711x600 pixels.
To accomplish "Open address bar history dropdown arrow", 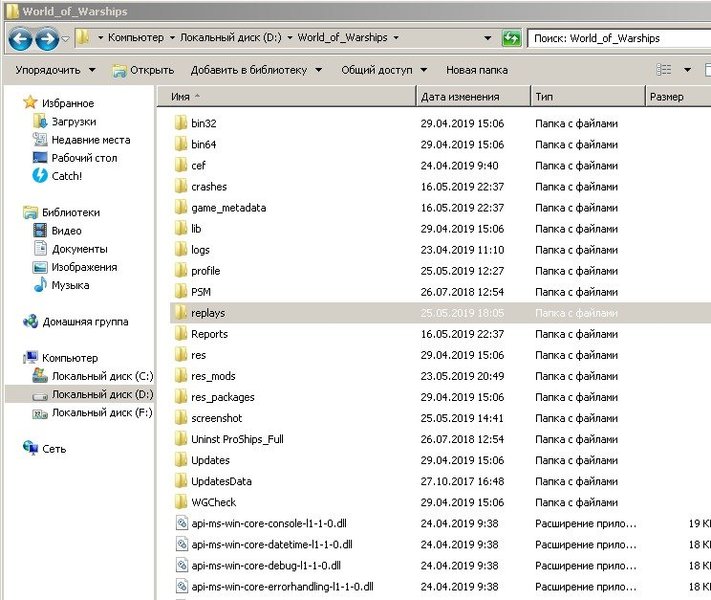I will coord(487,38).
